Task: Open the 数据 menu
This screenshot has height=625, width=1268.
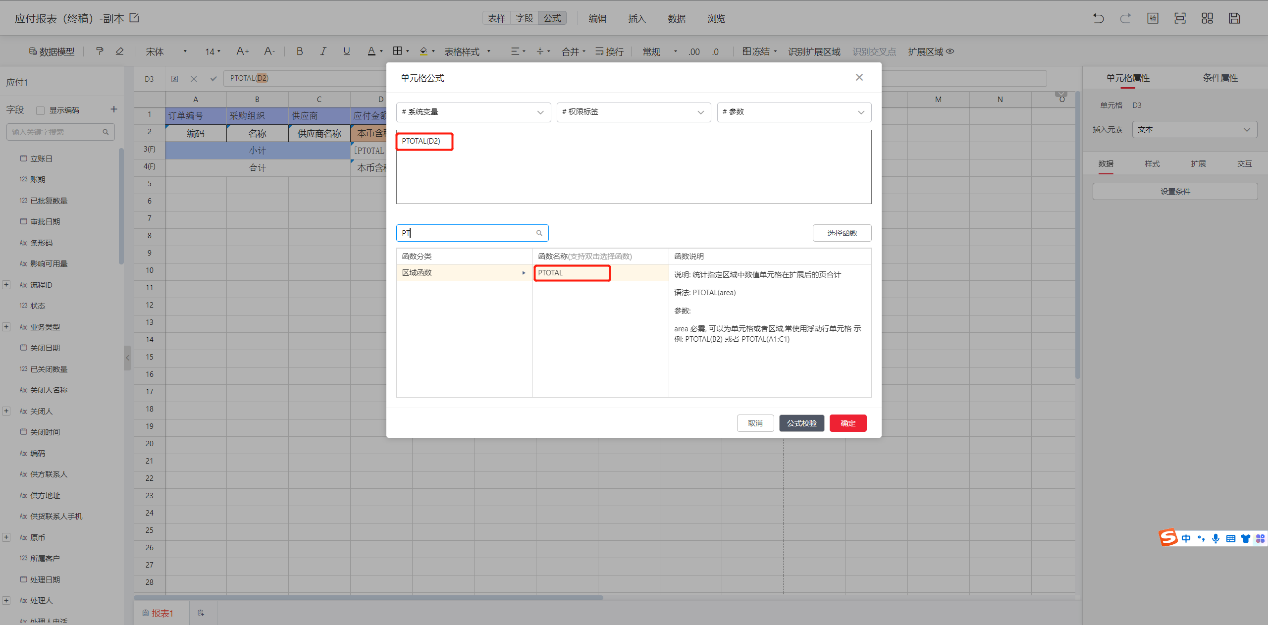Action: [x=676, y=18]
